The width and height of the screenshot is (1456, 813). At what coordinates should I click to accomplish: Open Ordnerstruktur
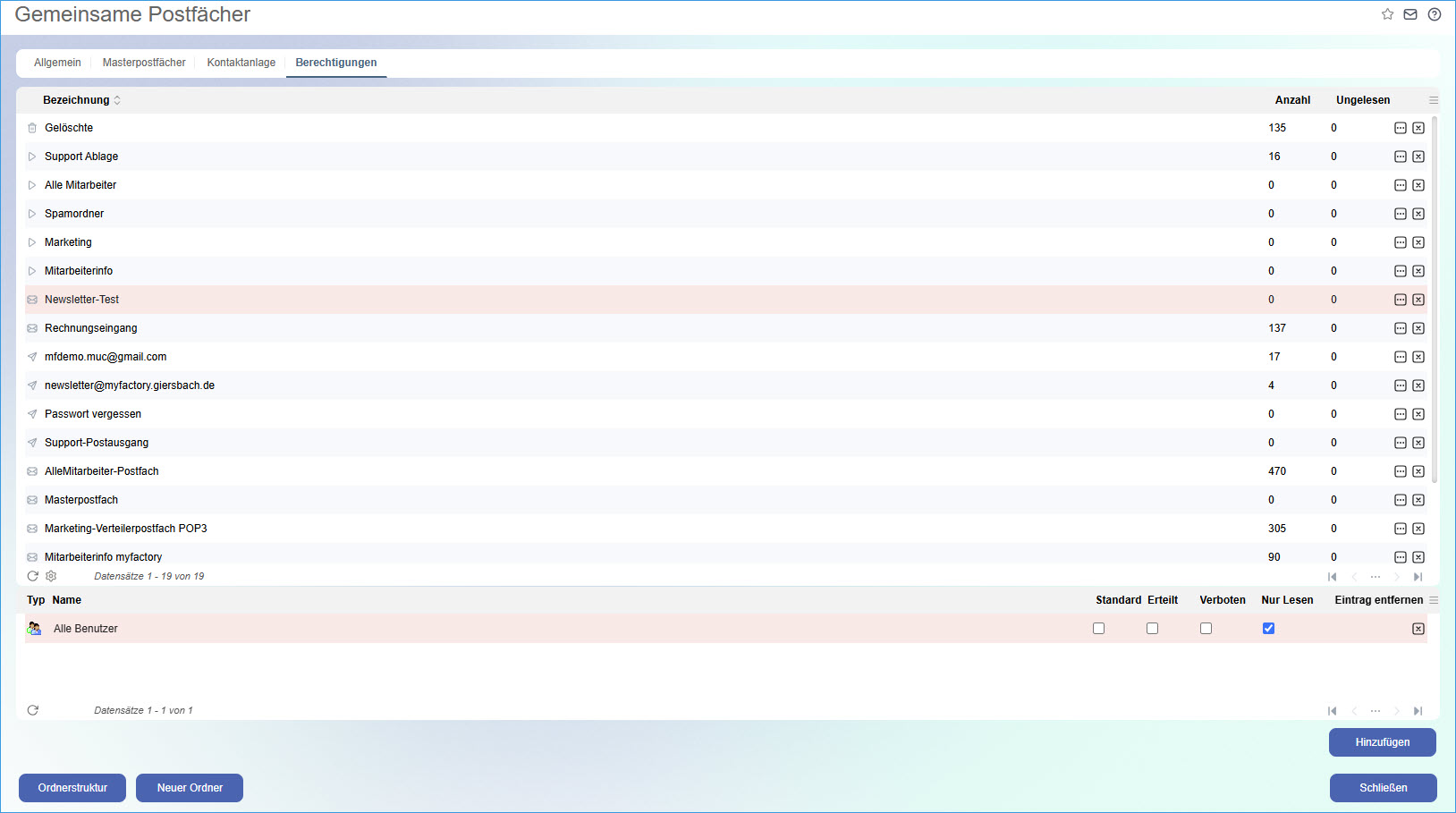point(72,788)
